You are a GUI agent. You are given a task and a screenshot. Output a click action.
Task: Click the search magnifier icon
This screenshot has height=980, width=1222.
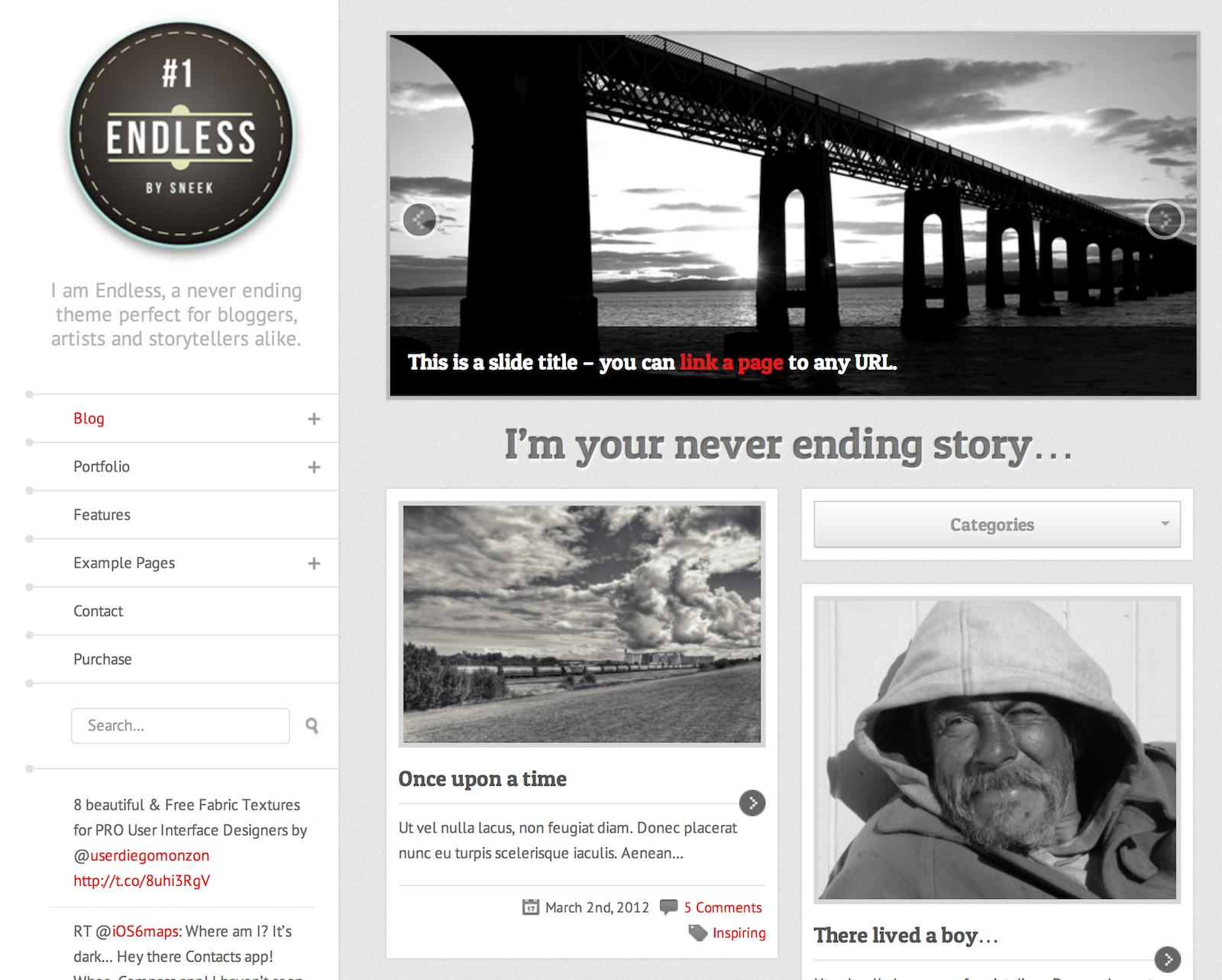312,726
